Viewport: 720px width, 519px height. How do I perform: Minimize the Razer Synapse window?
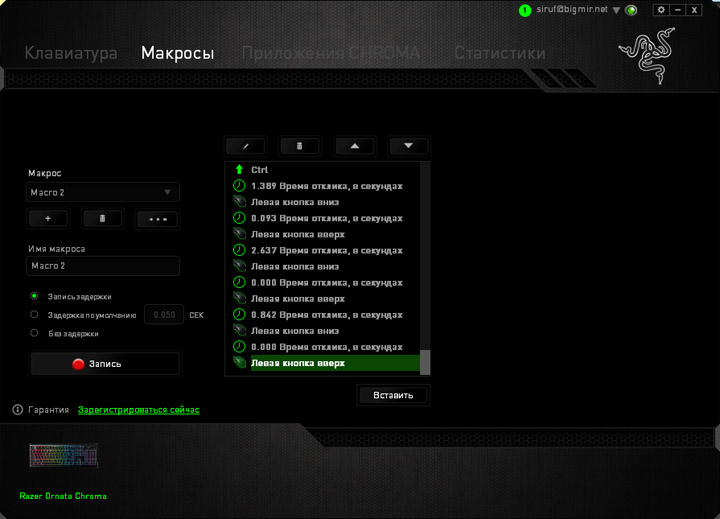[678, 10]
